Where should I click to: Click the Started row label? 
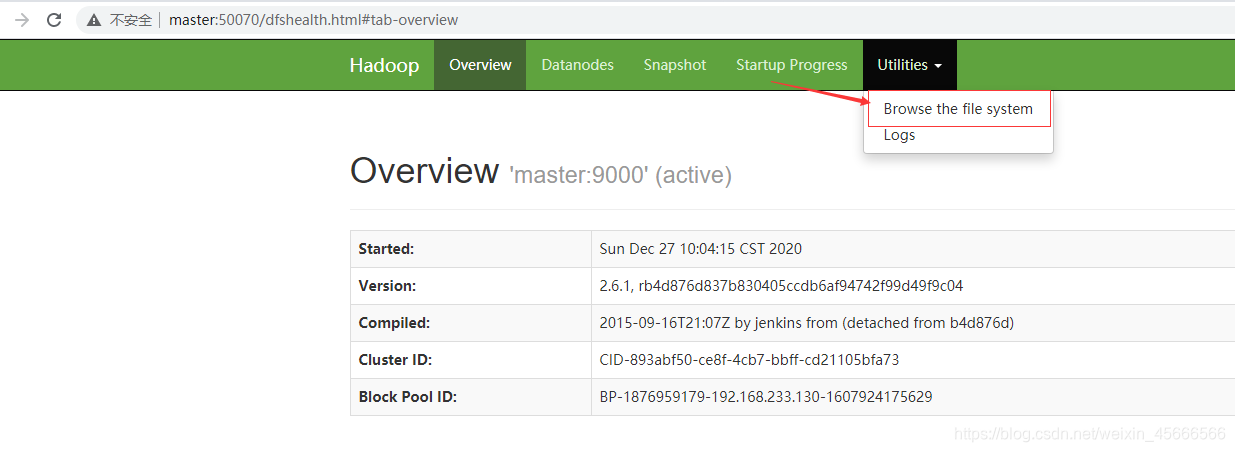(386, 249)
